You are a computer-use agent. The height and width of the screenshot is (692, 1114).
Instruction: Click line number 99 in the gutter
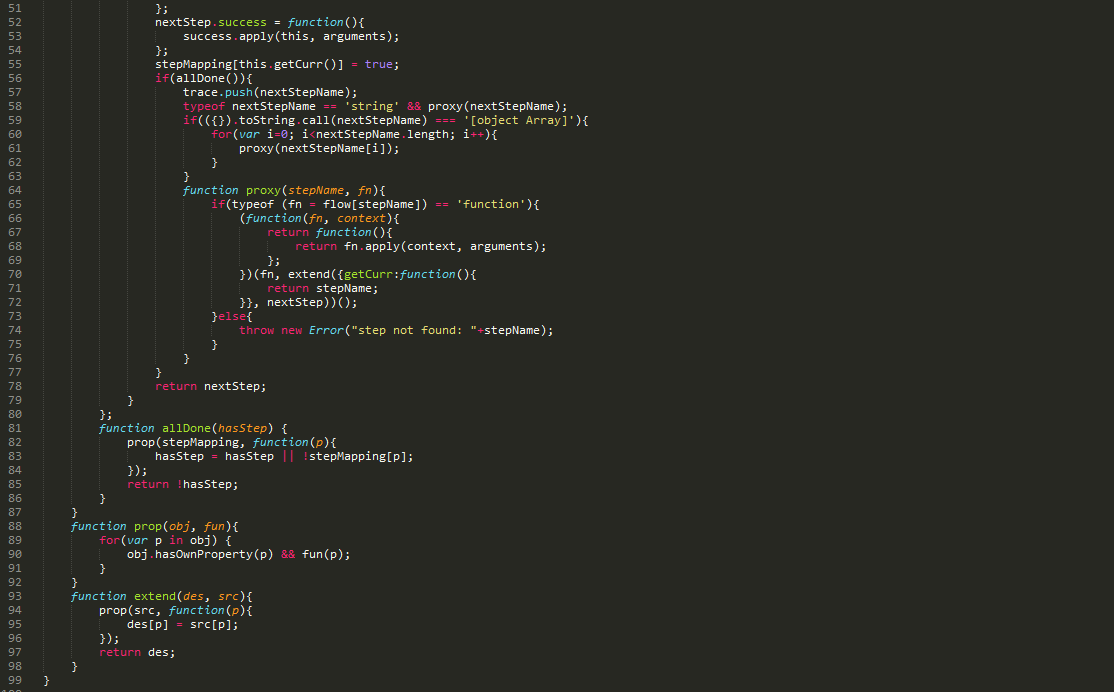[14, 680]
